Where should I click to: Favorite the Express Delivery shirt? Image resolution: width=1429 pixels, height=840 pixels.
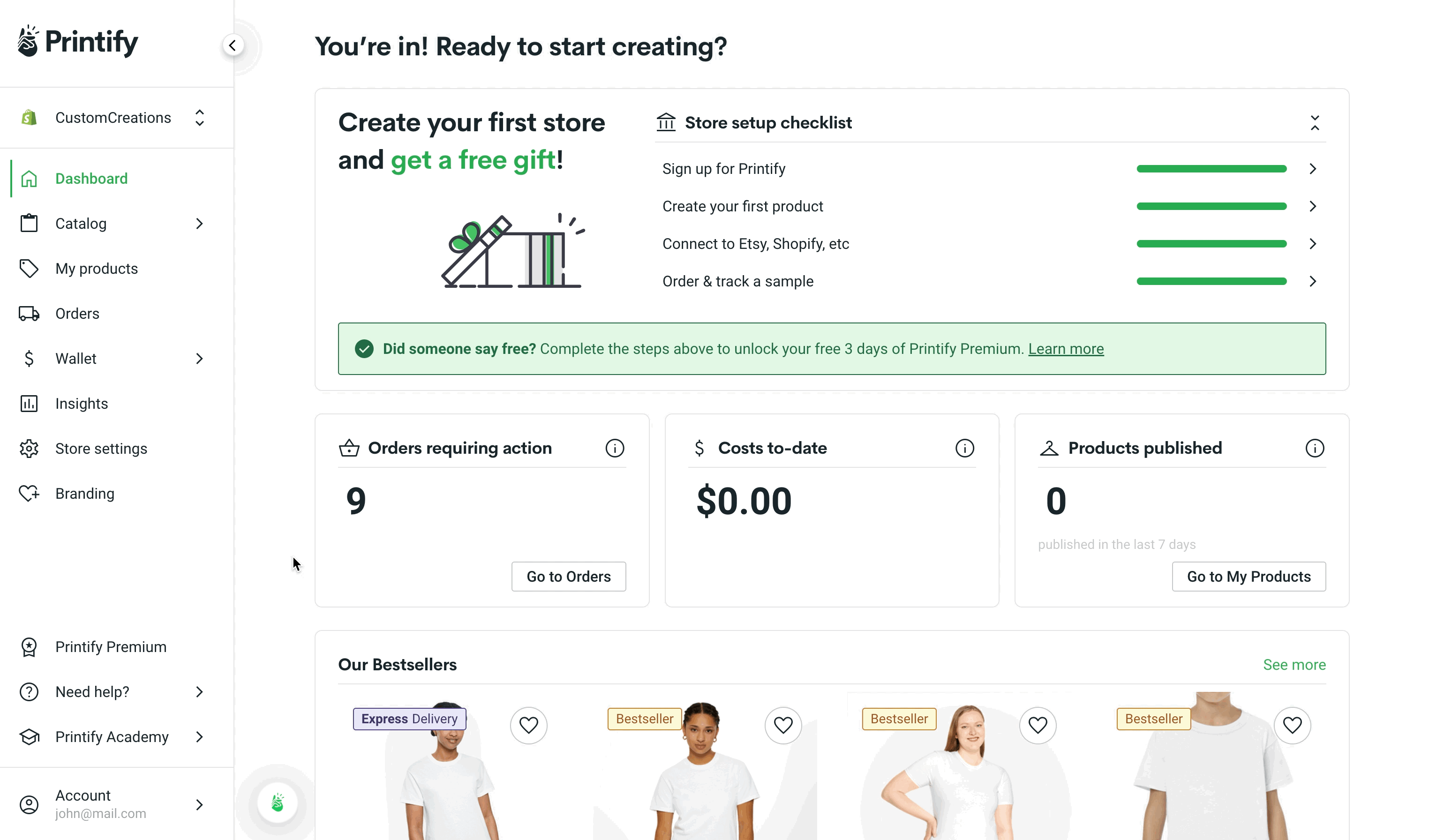point(528,725)
